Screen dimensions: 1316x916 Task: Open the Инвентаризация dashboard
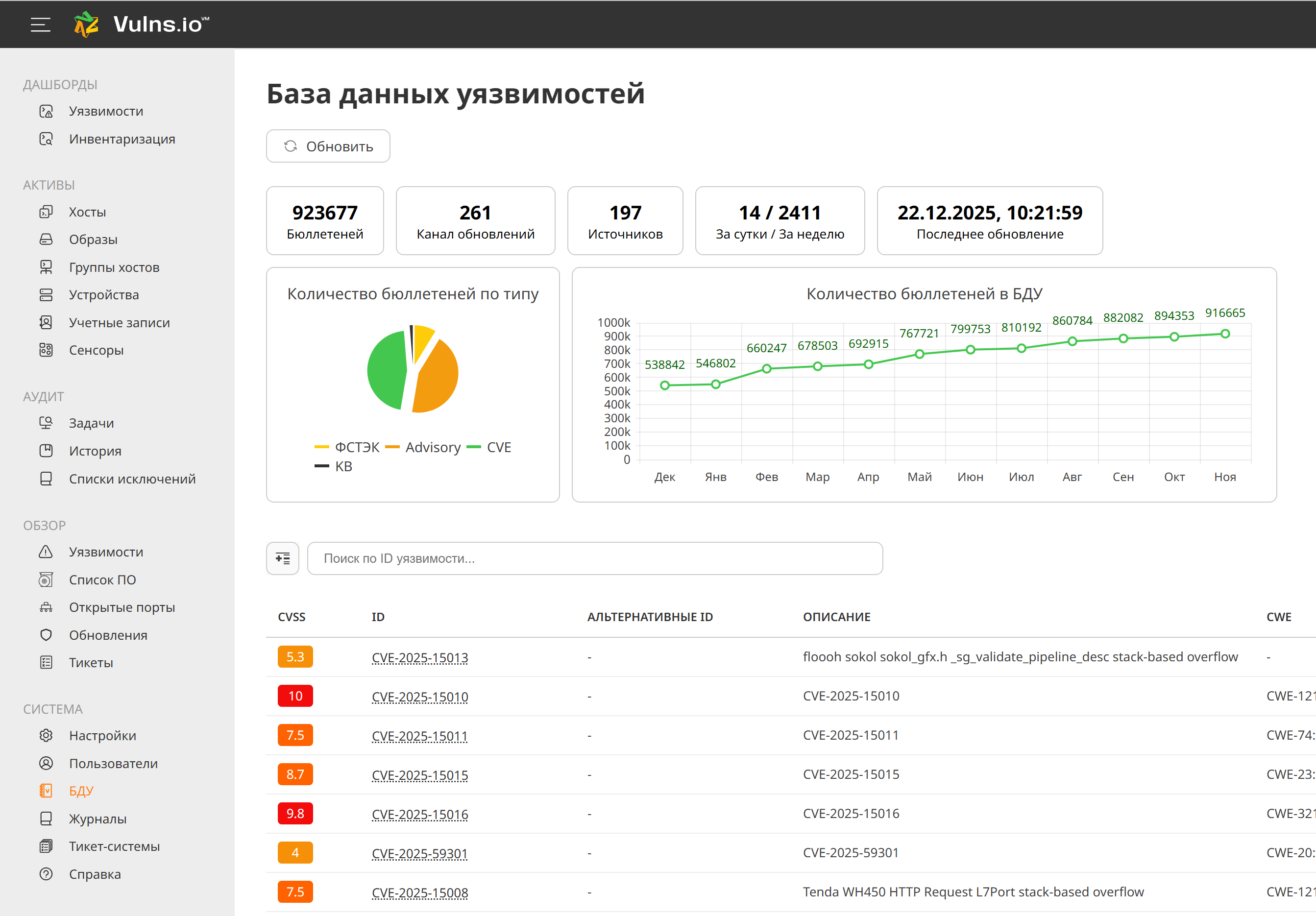(122, 139)
